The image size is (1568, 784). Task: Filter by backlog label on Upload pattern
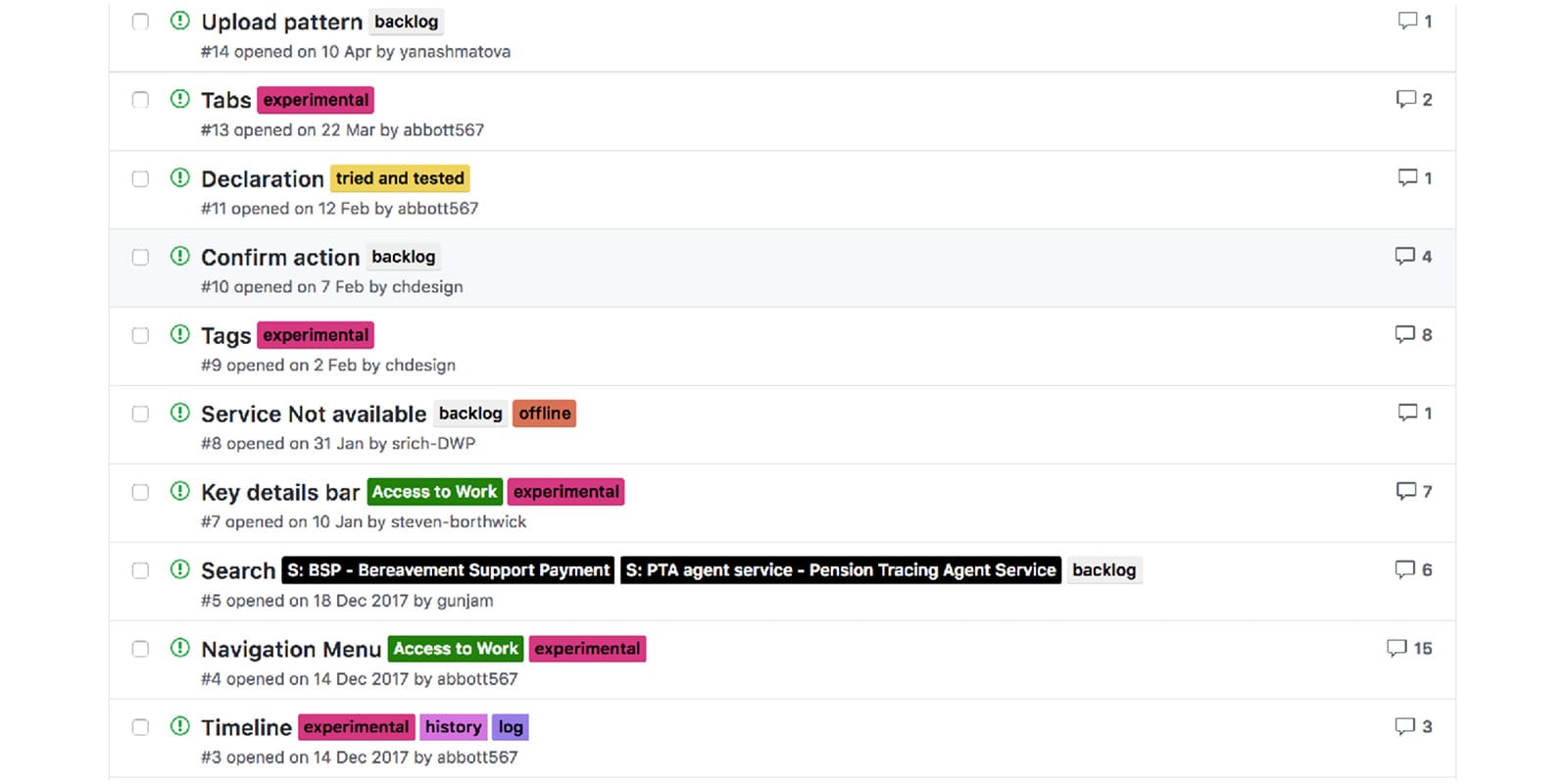[x=406, y=22]
